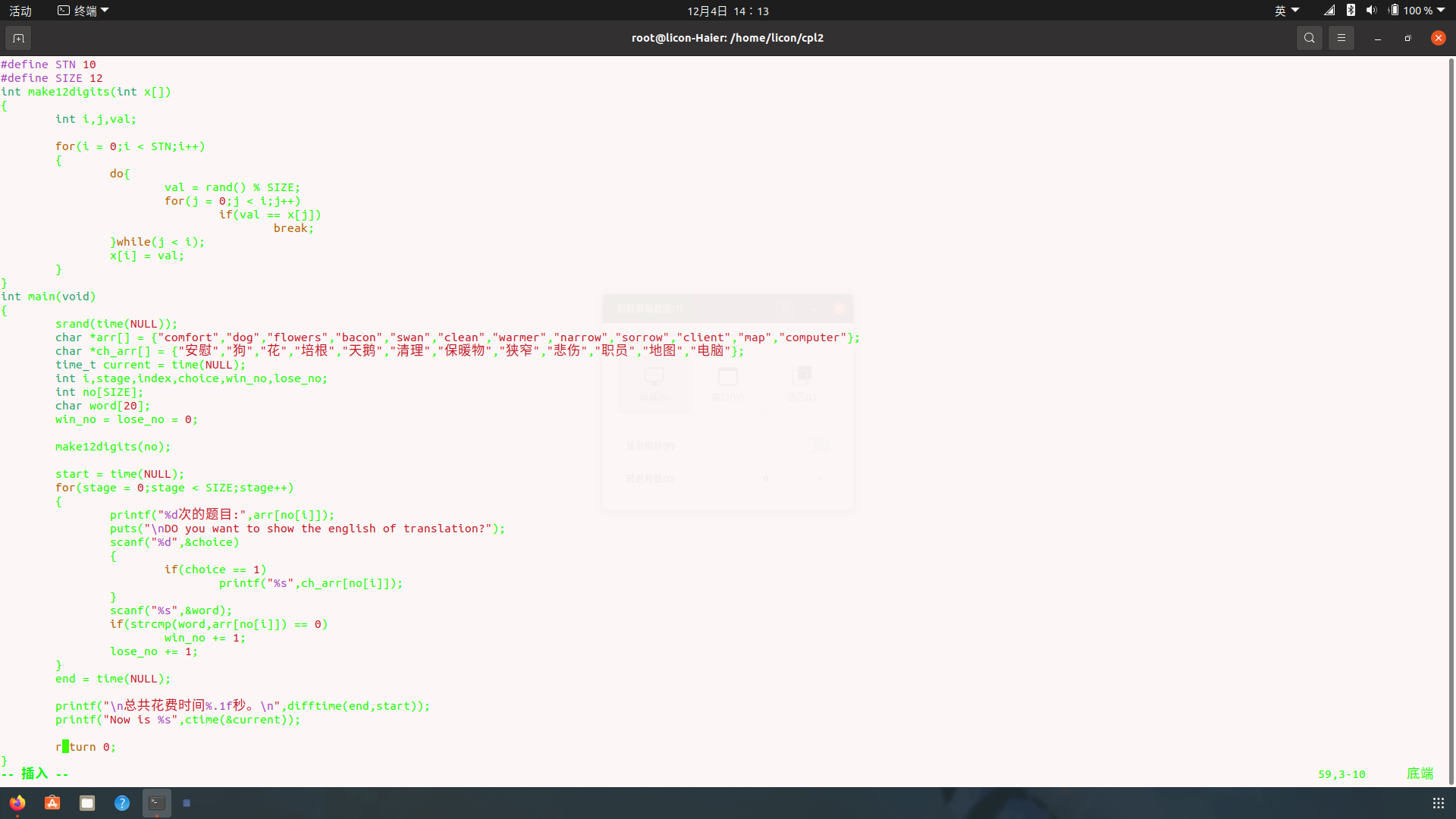Click the 'srand(time(NULL));' line
The width and height of the screenshot is (1456, 819).
pos(116,324)
